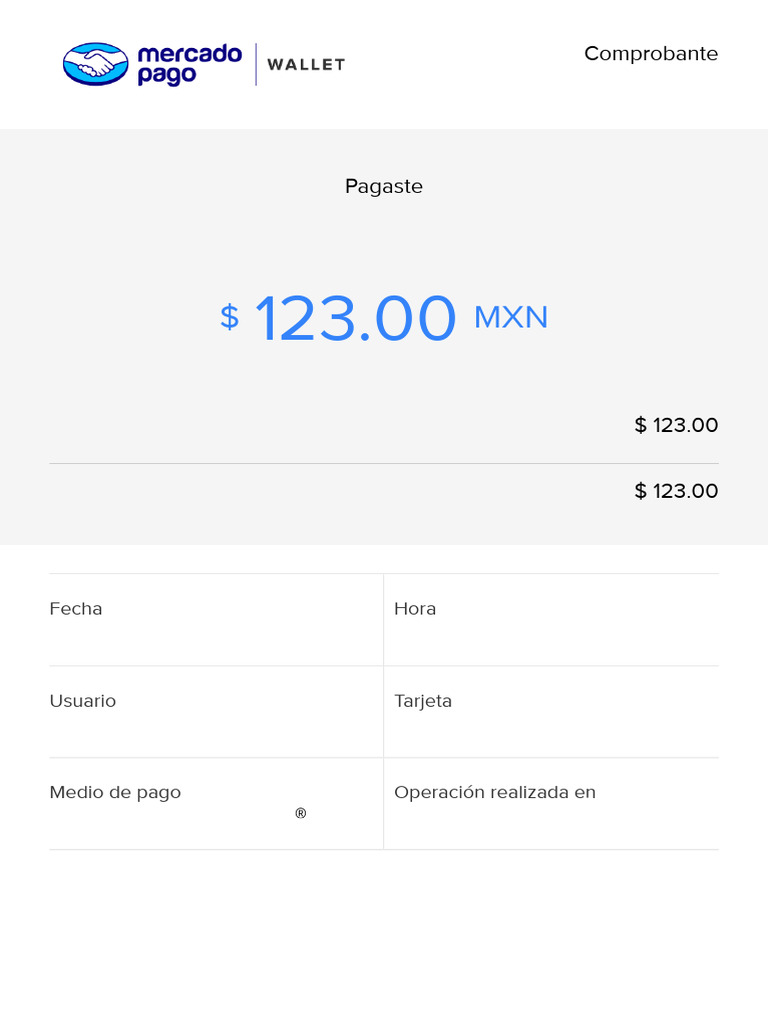Click the large blue 123.00 amount
The width and height of the screenshot is (768, 1024).
[x=355, y=319]
